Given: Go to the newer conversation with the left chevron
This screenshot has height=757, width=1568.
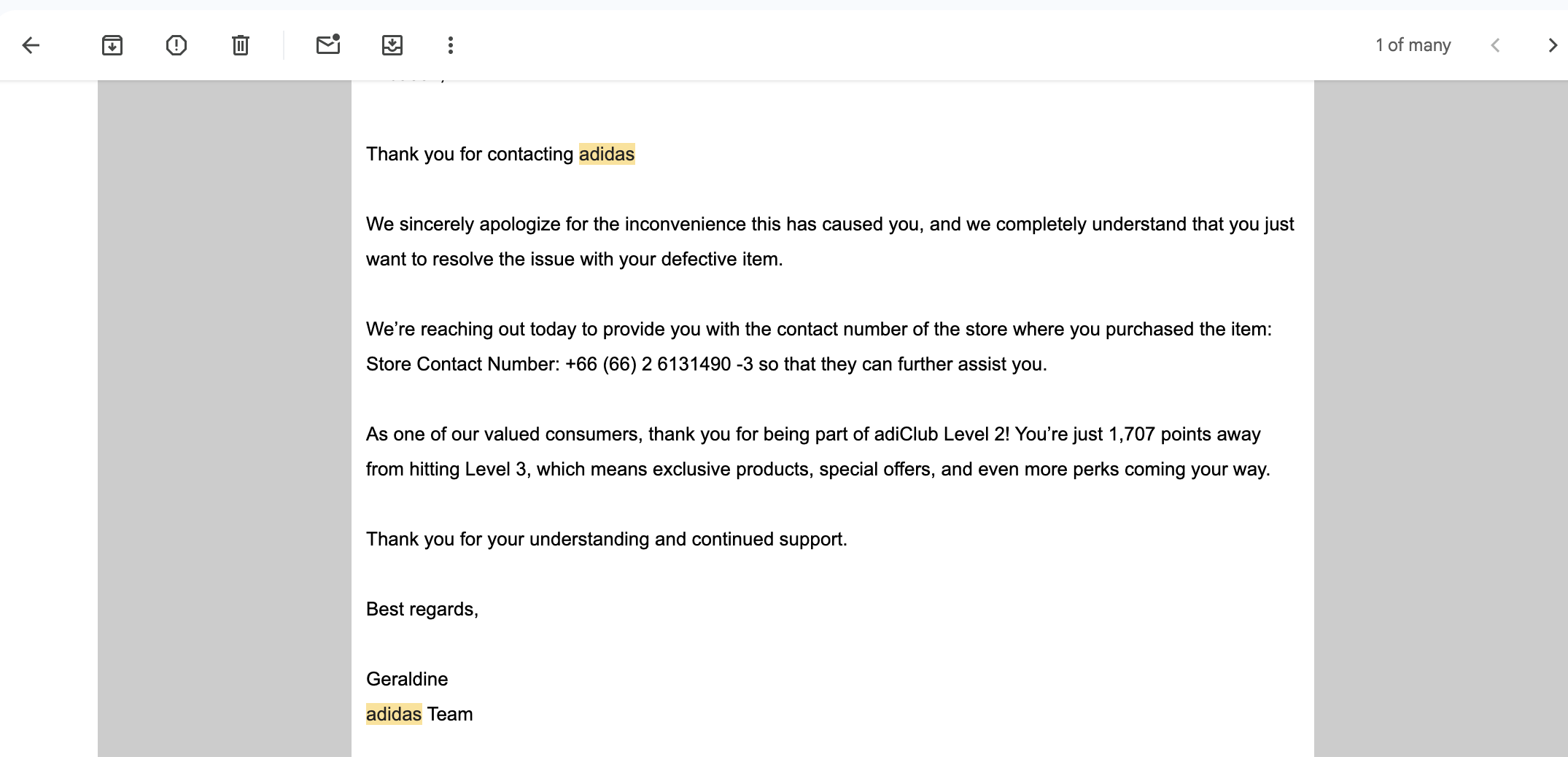Looking at the screenshot, I should pyautogui.click(x=1495, y=45).
